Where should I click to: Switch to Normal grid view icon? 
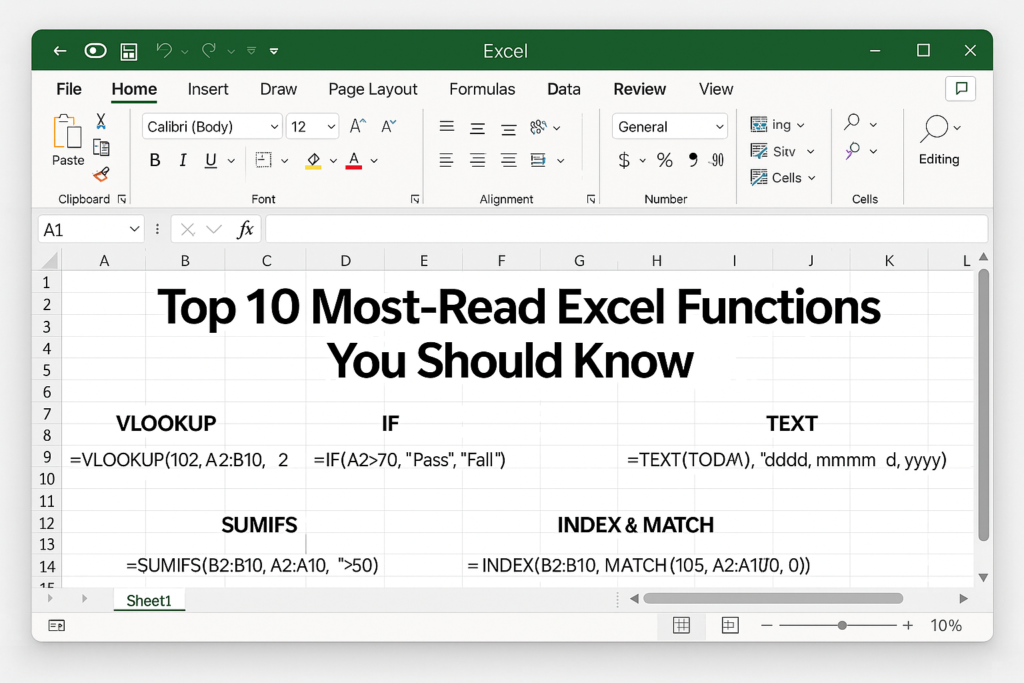coord(681,626)
